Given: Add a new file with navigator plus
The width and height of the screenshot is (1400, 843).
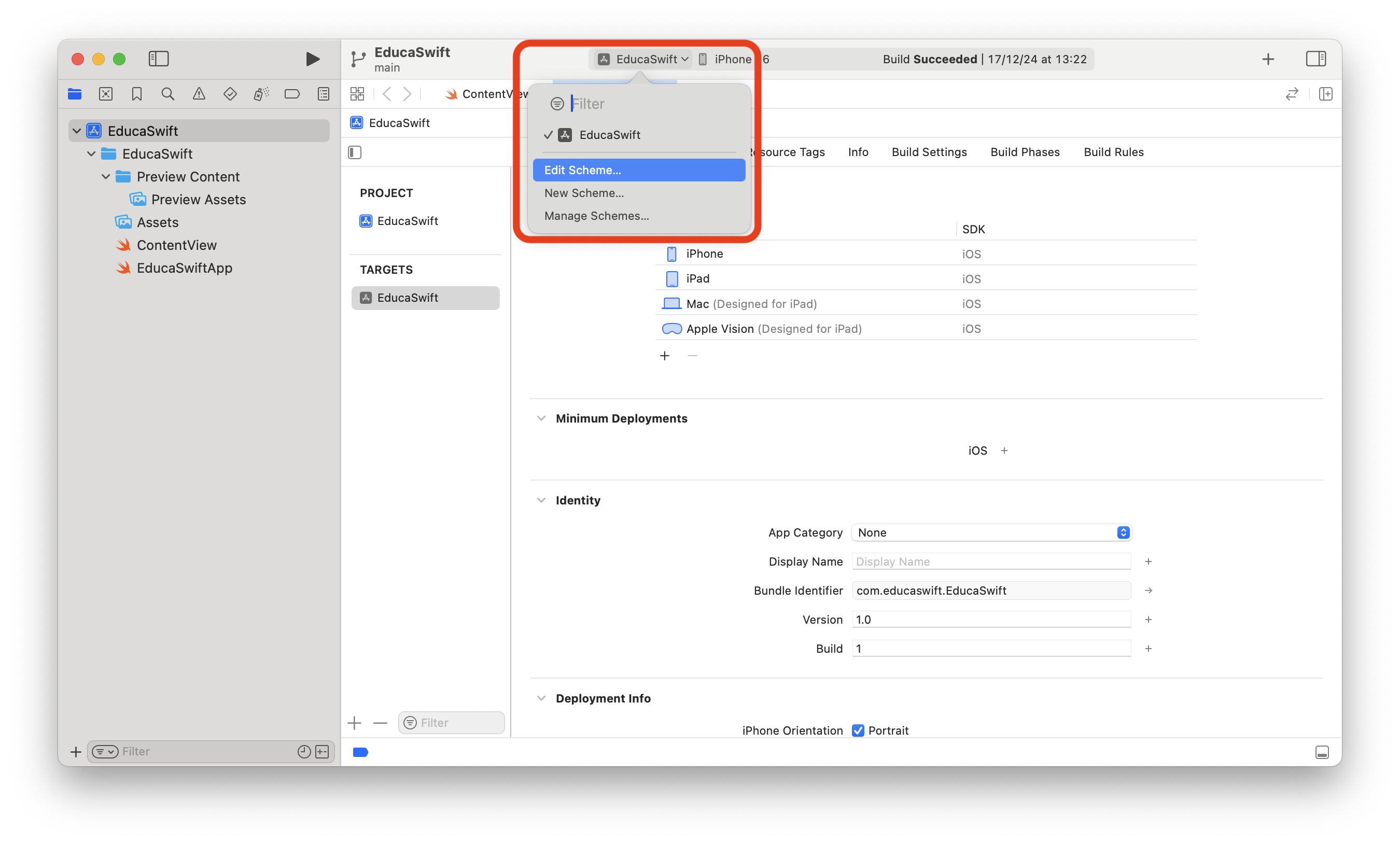Looking at the screenshot, I should (76, 752).
